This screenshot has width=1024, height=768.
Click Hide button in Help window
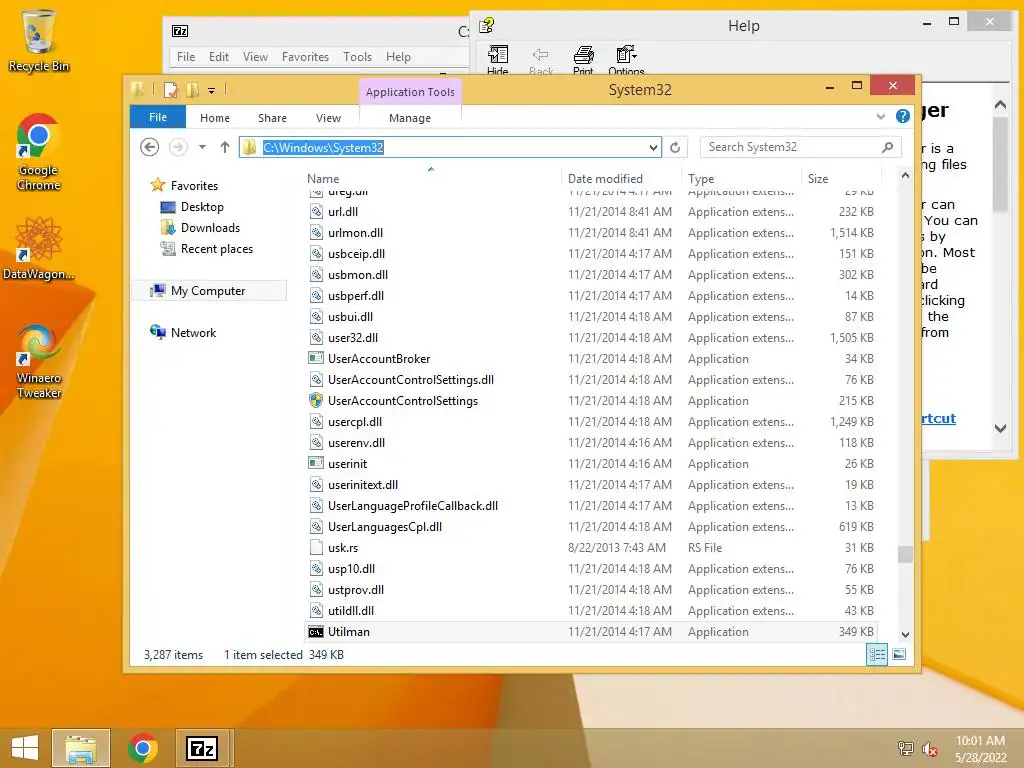pyautogui.click(x=498, y=61)
